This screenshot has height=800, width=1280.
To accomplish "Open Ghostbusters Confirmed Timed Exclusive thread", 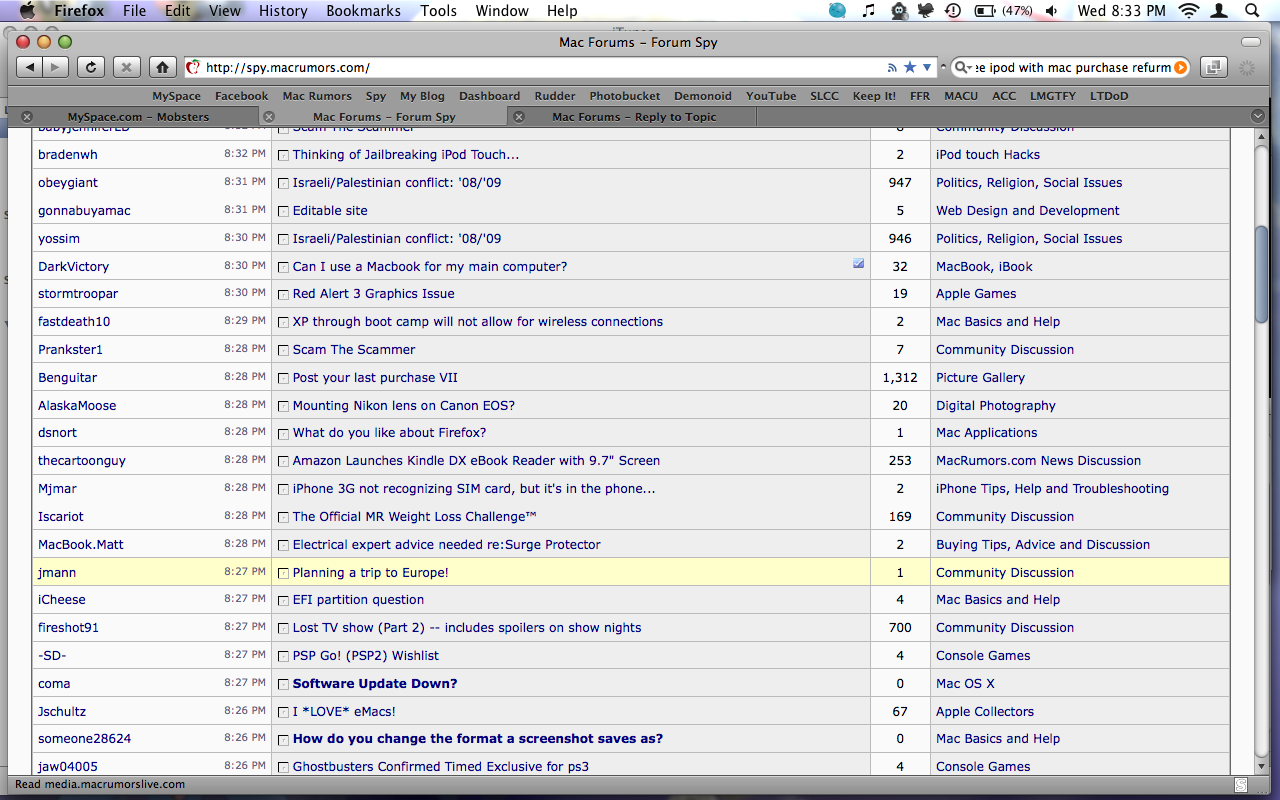I will (x=441, y=767).
